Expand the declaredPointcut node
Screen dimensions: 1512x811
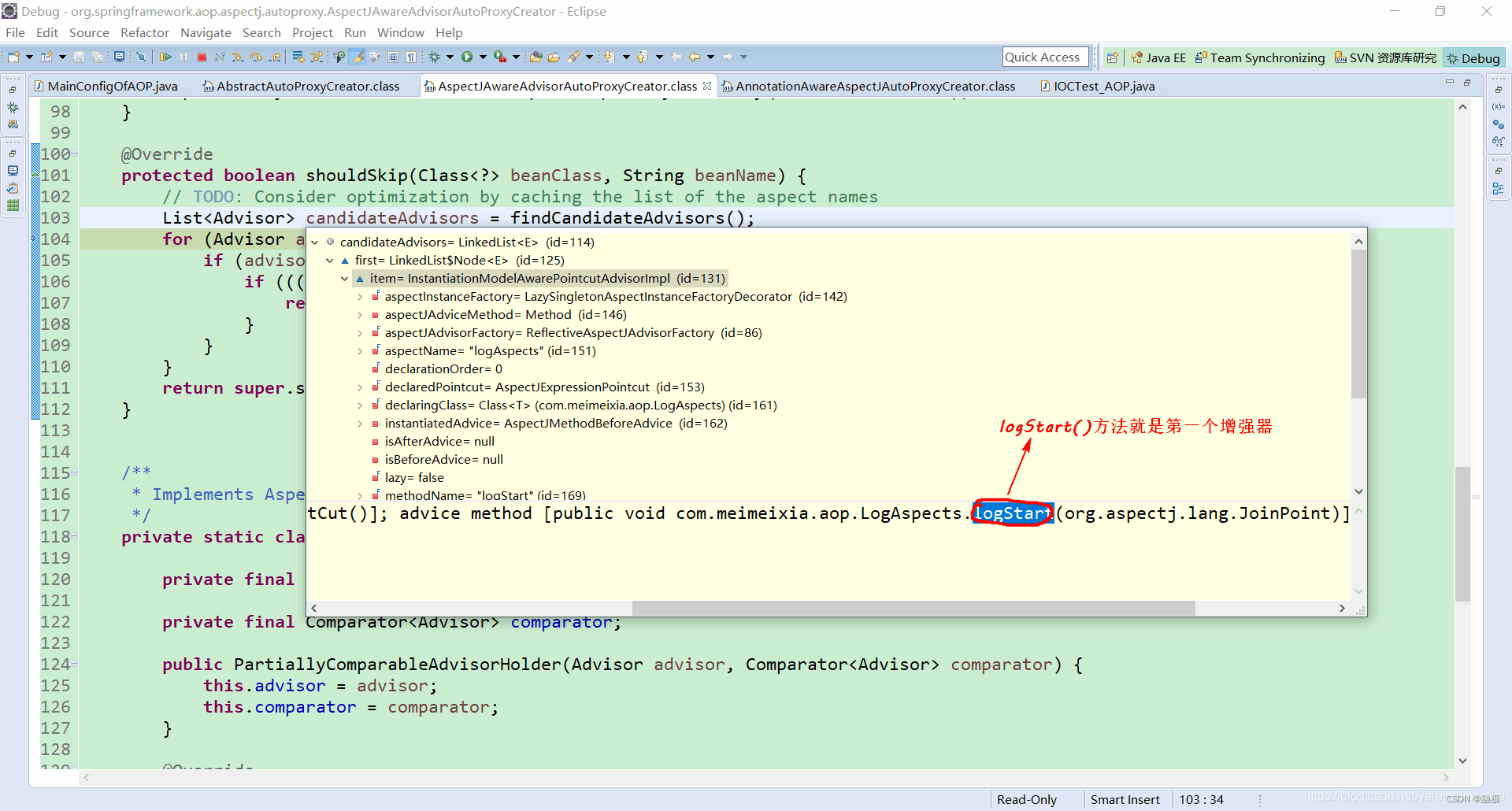point(360,387)
